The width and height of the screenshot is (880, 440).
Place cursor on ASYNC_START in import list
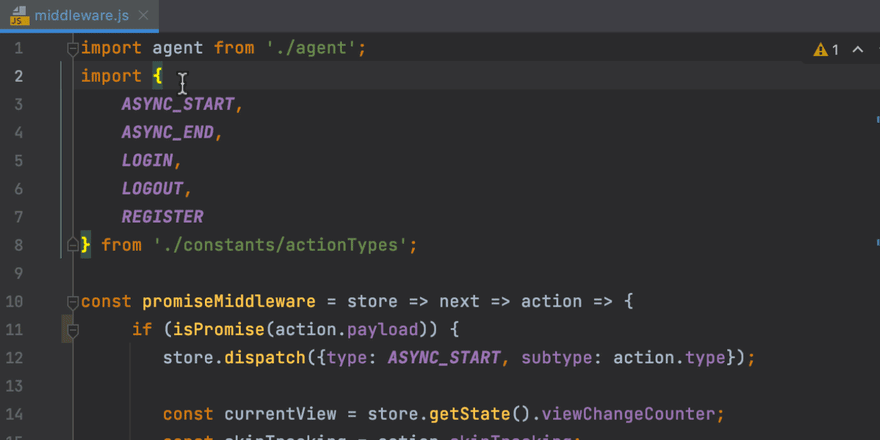178,104
